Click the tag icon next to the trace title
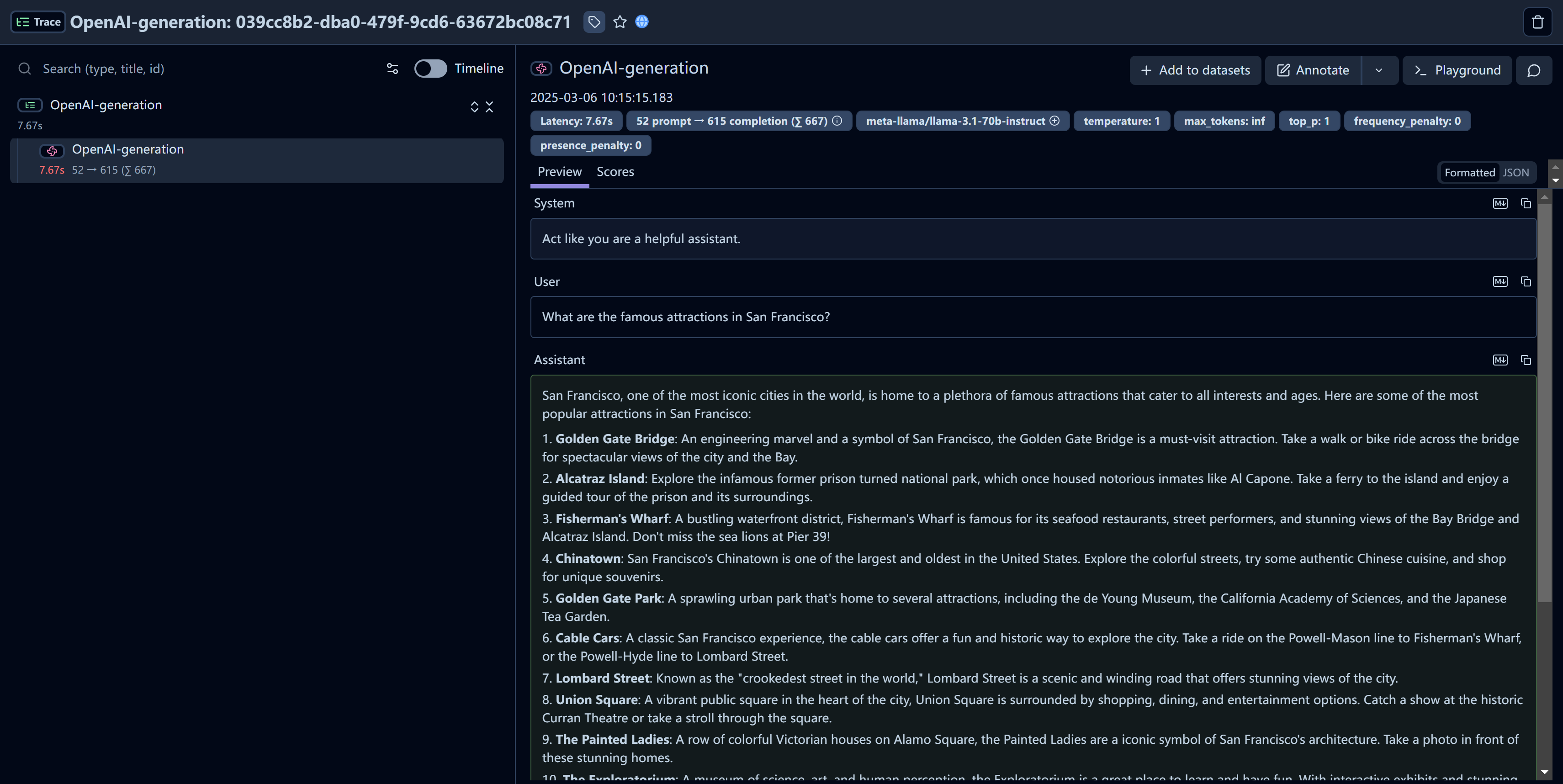 pos(594,22)
